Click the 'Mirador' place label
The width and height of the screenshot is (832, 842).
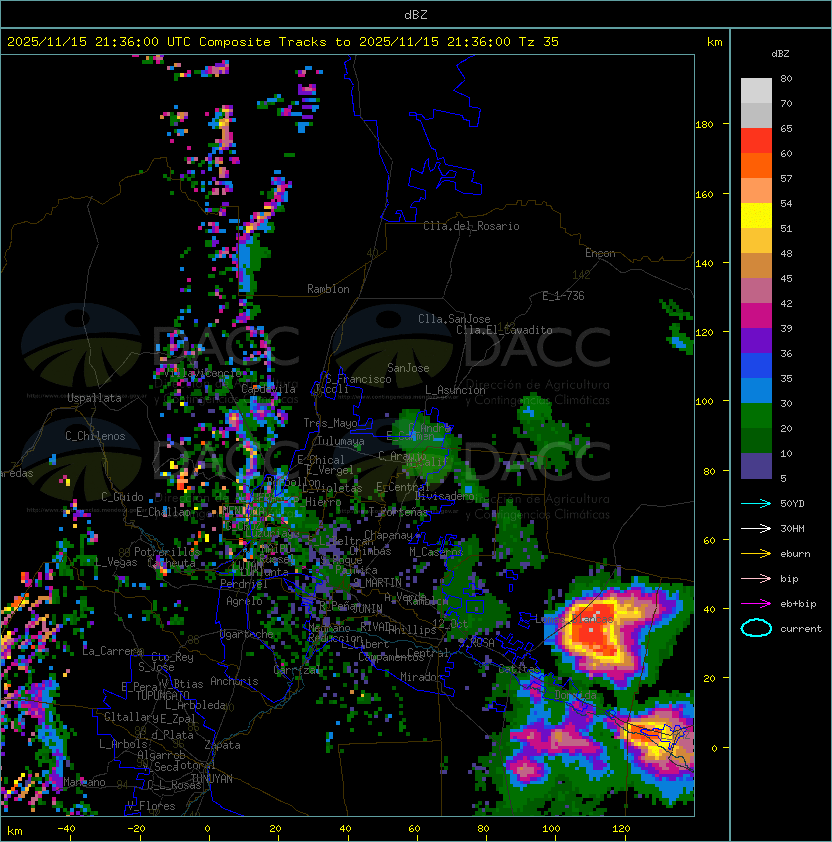[x=421, y=678]
